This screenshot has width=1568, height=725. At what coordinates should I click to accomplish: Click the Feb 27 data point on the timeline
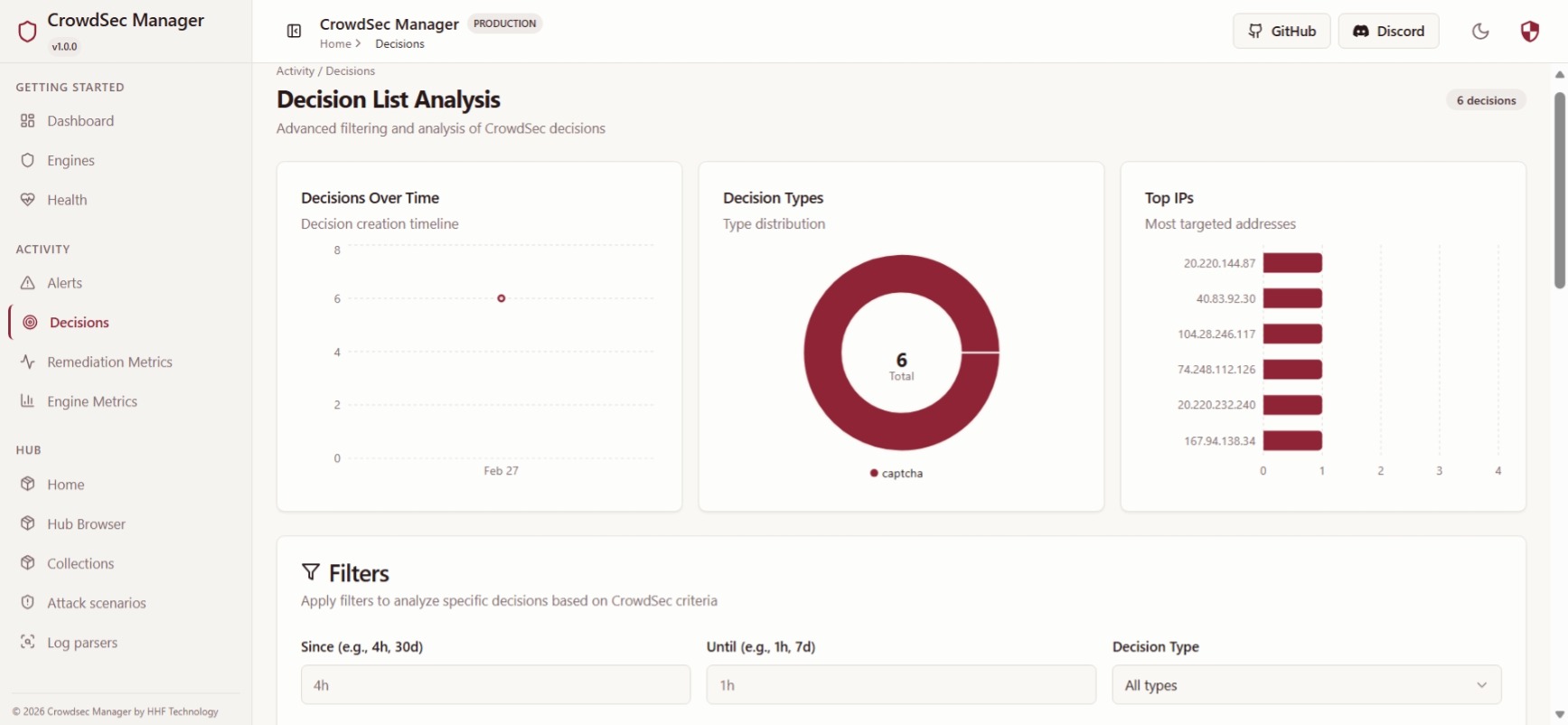tap(501, 298)
